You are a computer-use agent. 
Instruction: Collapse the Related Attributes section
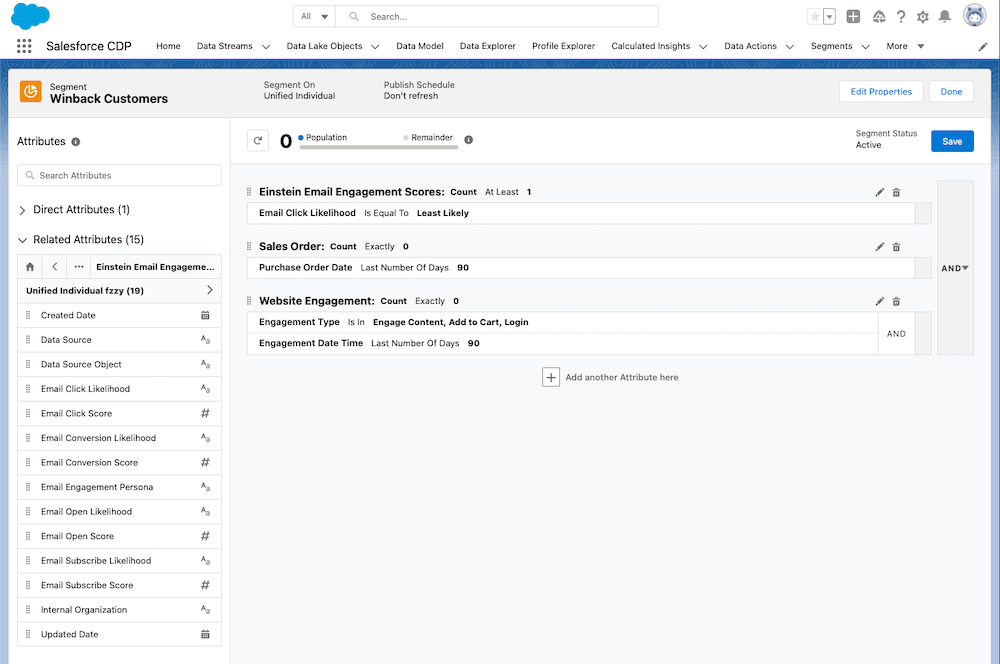point(23,240)
